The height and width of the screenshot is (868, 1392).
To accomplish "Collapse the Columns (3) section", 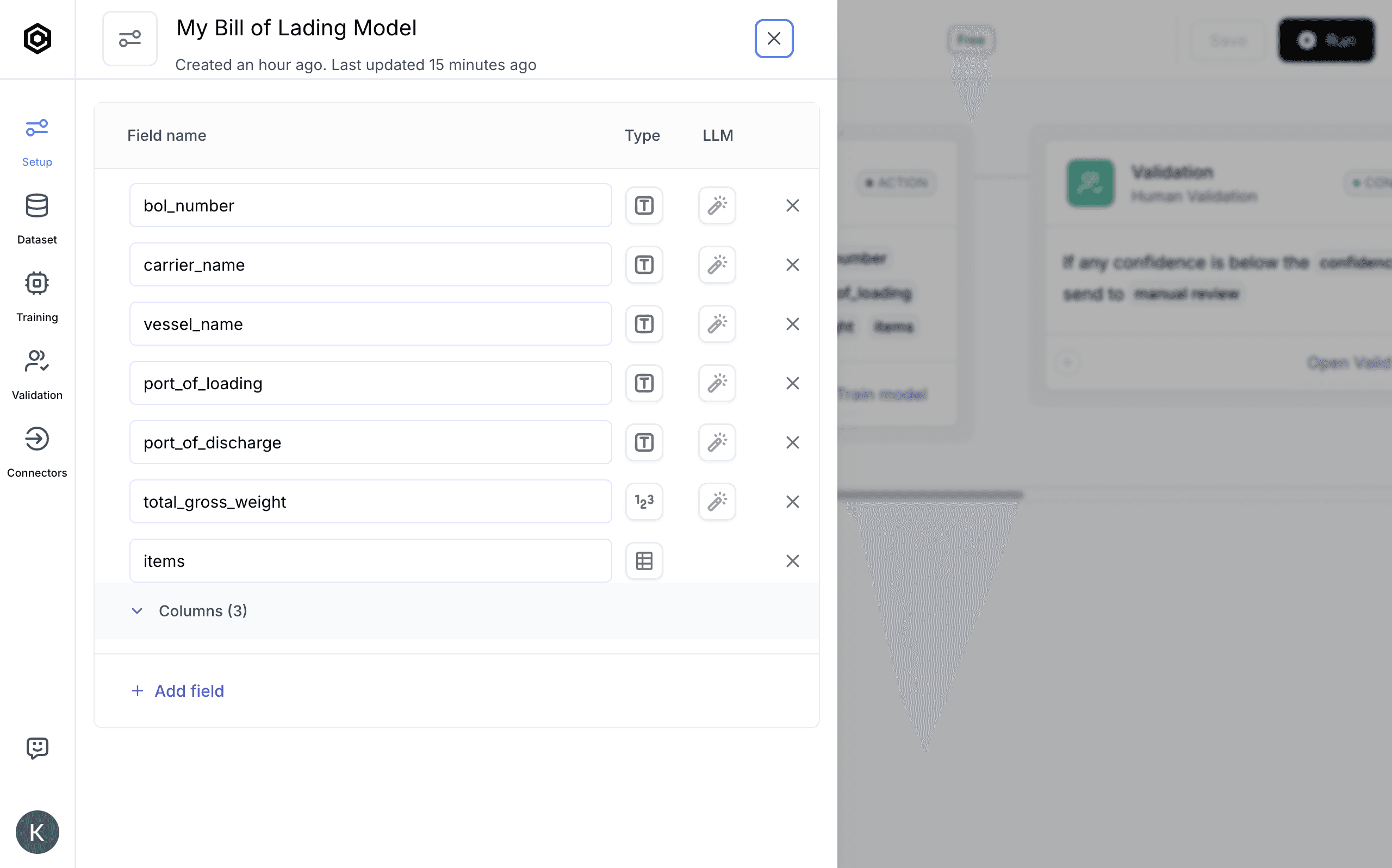I will (x=136, y=611).
